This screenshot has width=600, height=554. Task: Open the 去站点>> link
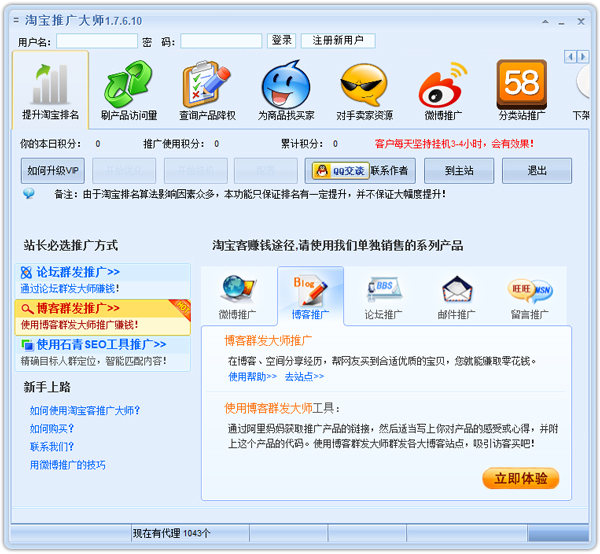(304, 377)
